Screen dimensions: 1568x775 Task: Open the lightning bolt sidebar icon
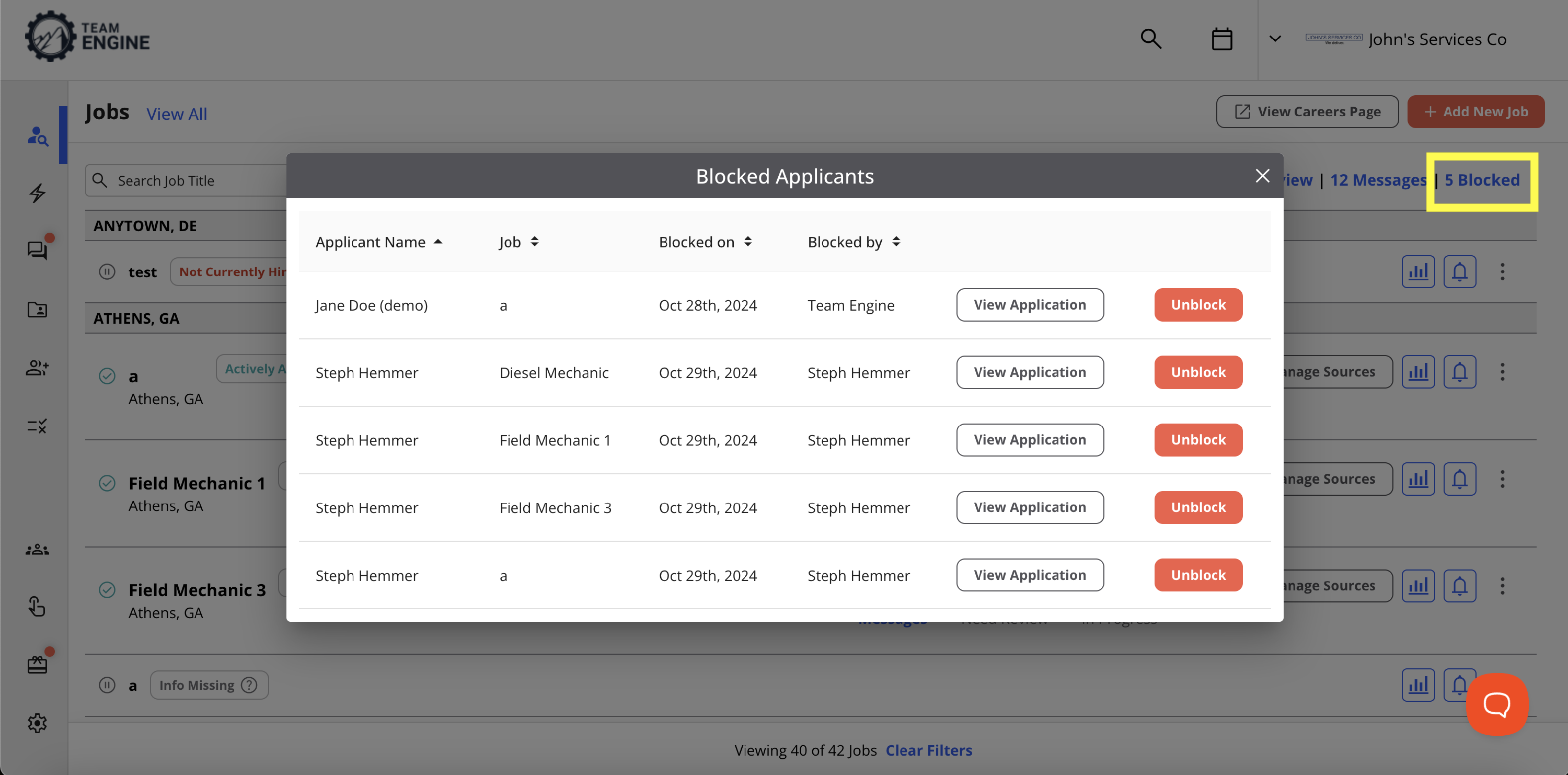point(37,193)
